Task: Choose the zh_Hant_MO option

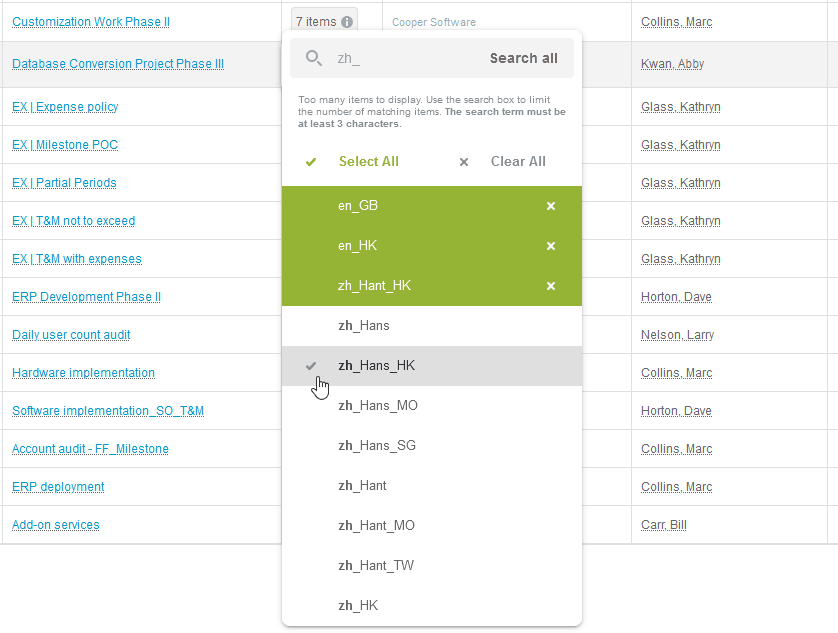Action: (x=432, y=526)
